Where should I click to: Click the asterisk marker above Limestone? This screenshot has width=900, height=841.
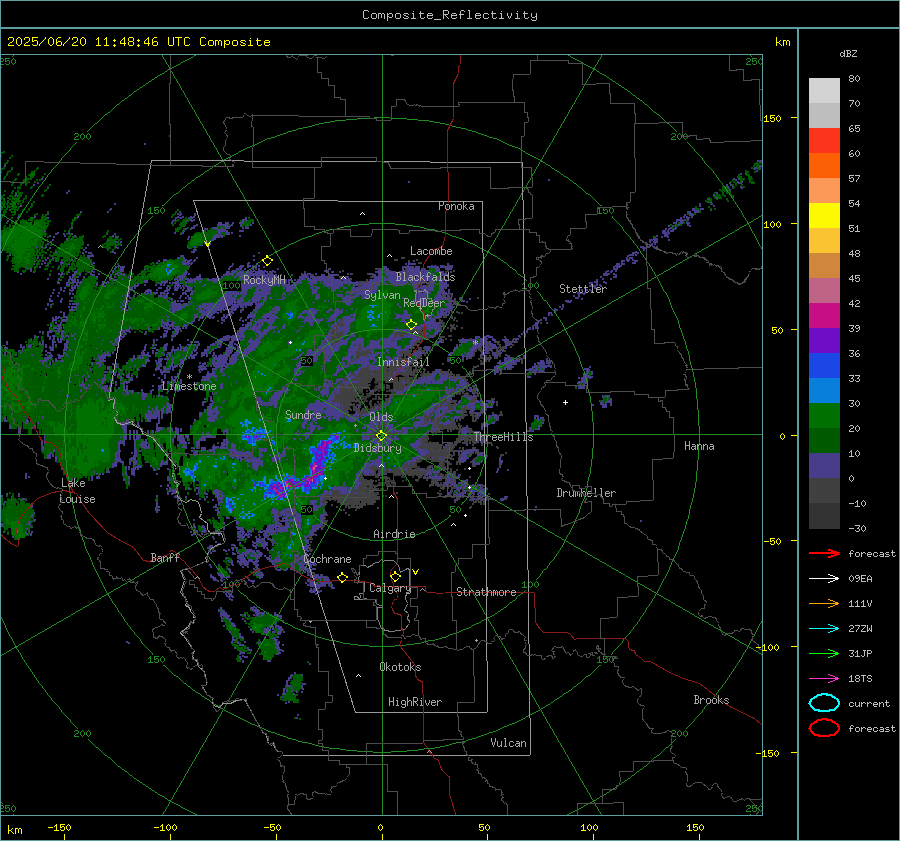189,377
